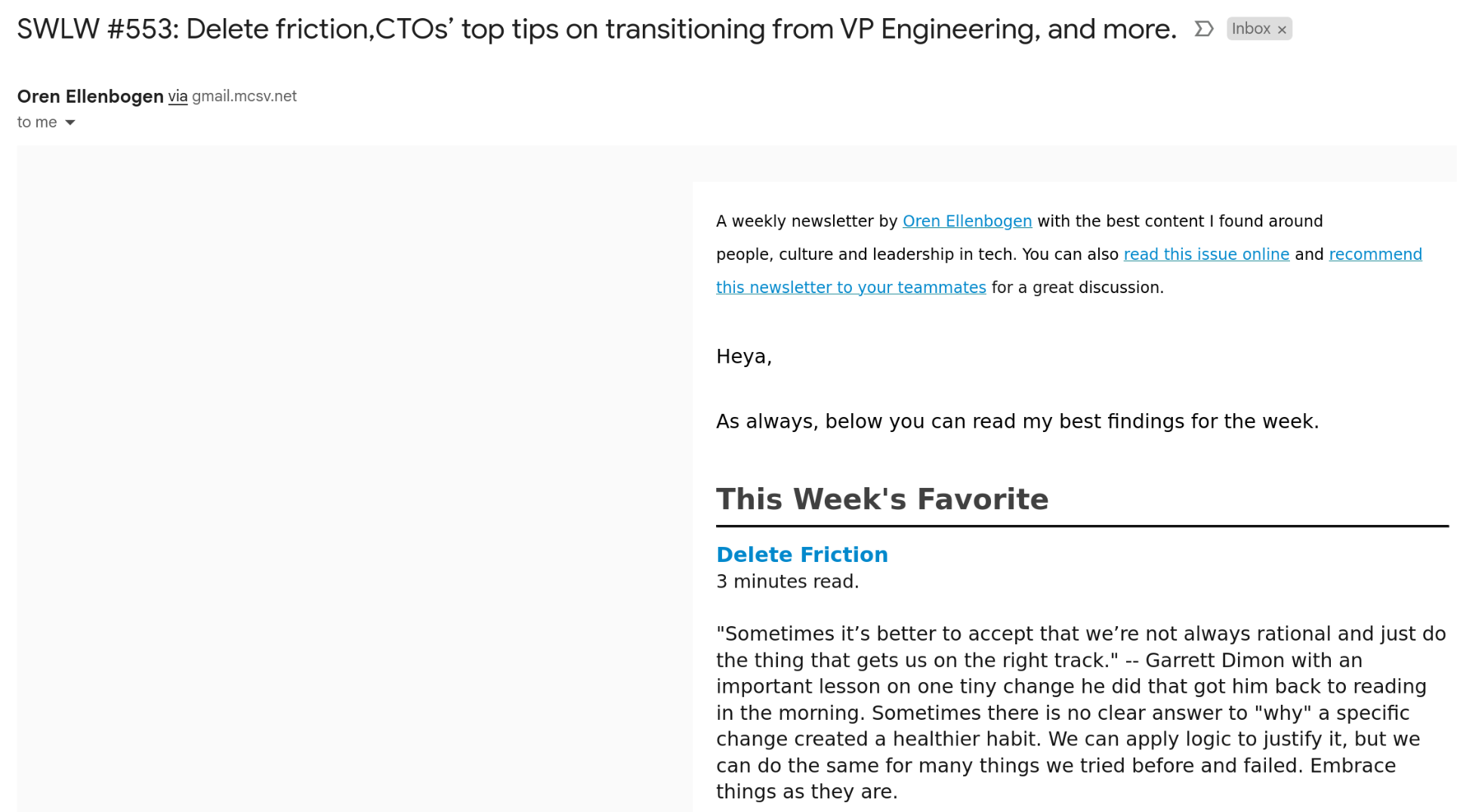This screenshot has height=812, width=1457.
Task: Click the "Heya," greeting line
Action: [743, 357]
